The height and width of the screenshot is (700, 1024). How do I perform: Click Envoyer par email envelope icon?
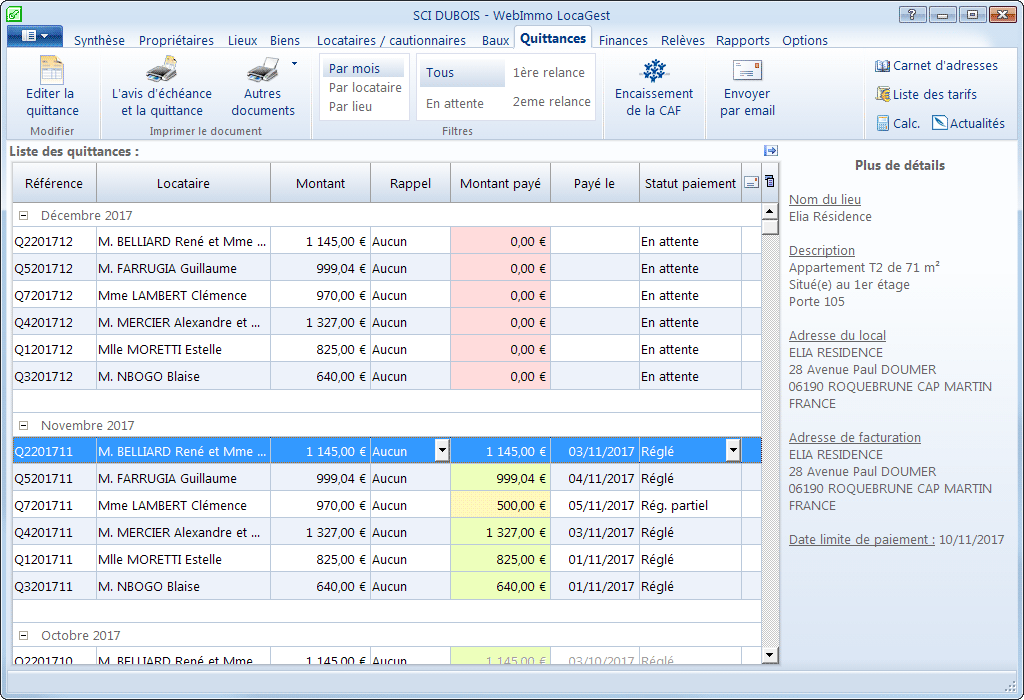(x=747, y=72)
